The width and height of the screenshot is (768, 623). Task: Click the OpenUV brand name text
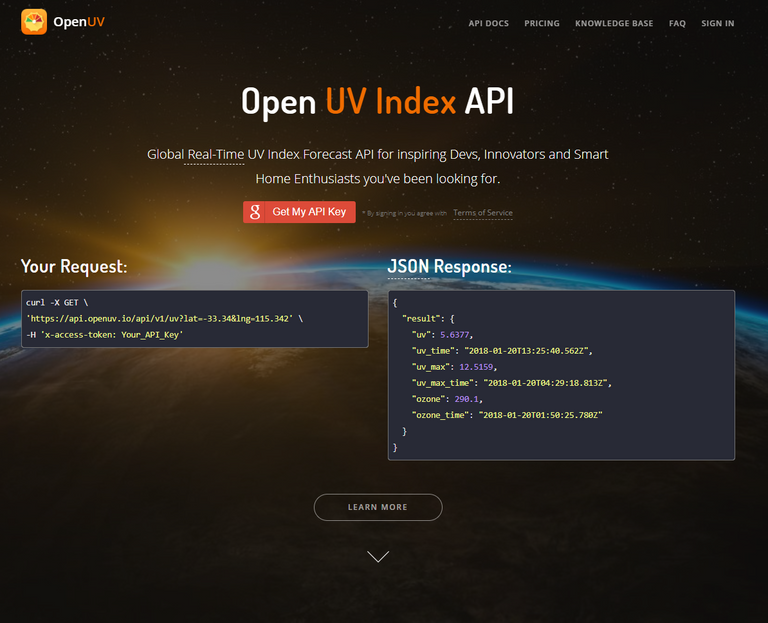79,22
